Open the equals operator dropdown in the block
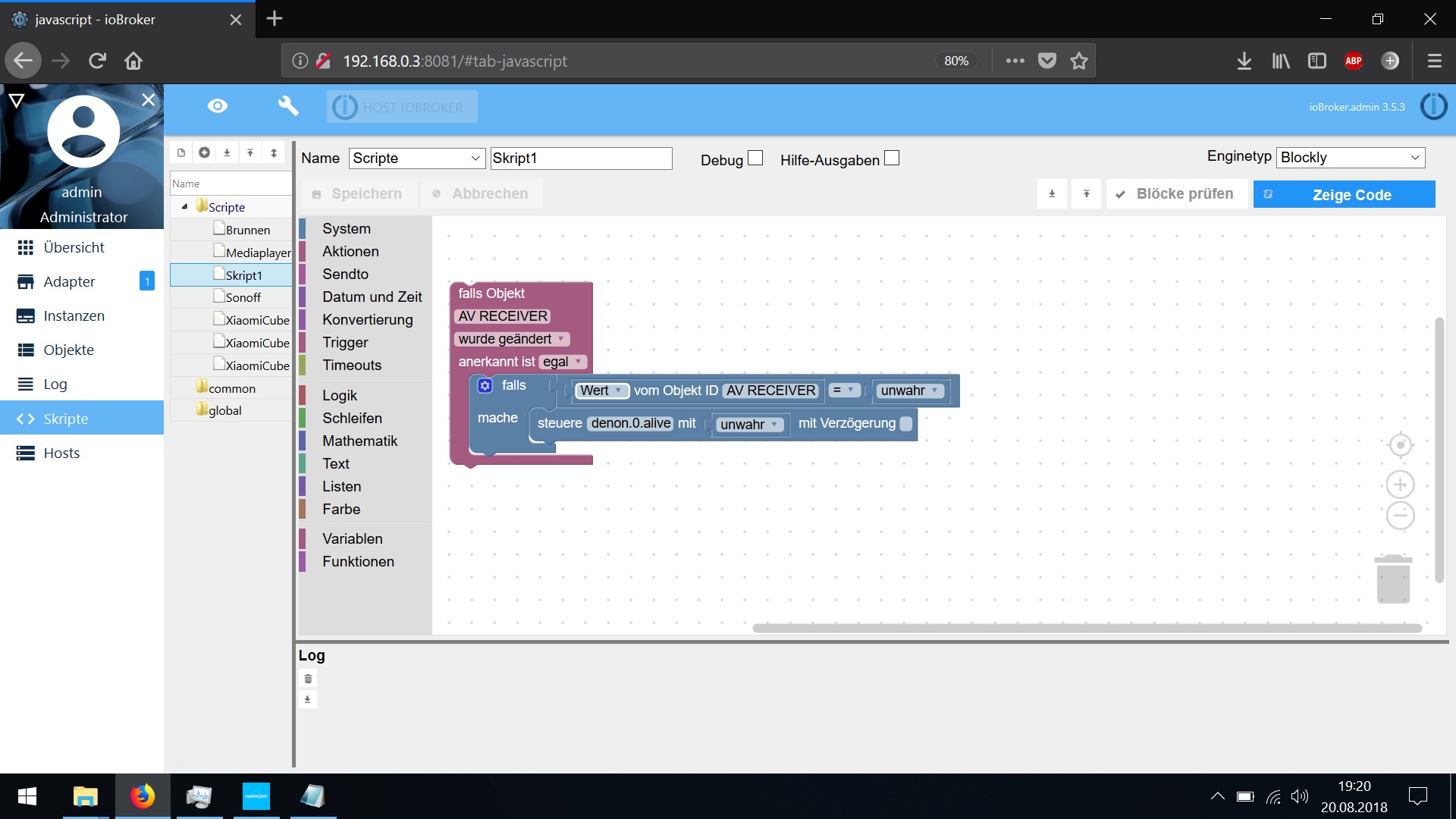Image resolution: width=1456 pixels, height=819 pixels. (844, 390)
